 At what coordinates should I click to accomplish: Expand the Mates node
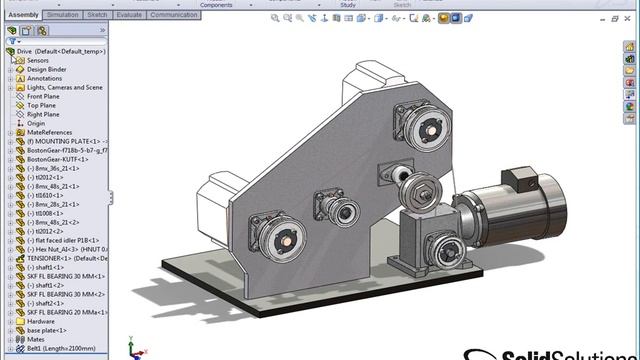(x=11, y=339)
